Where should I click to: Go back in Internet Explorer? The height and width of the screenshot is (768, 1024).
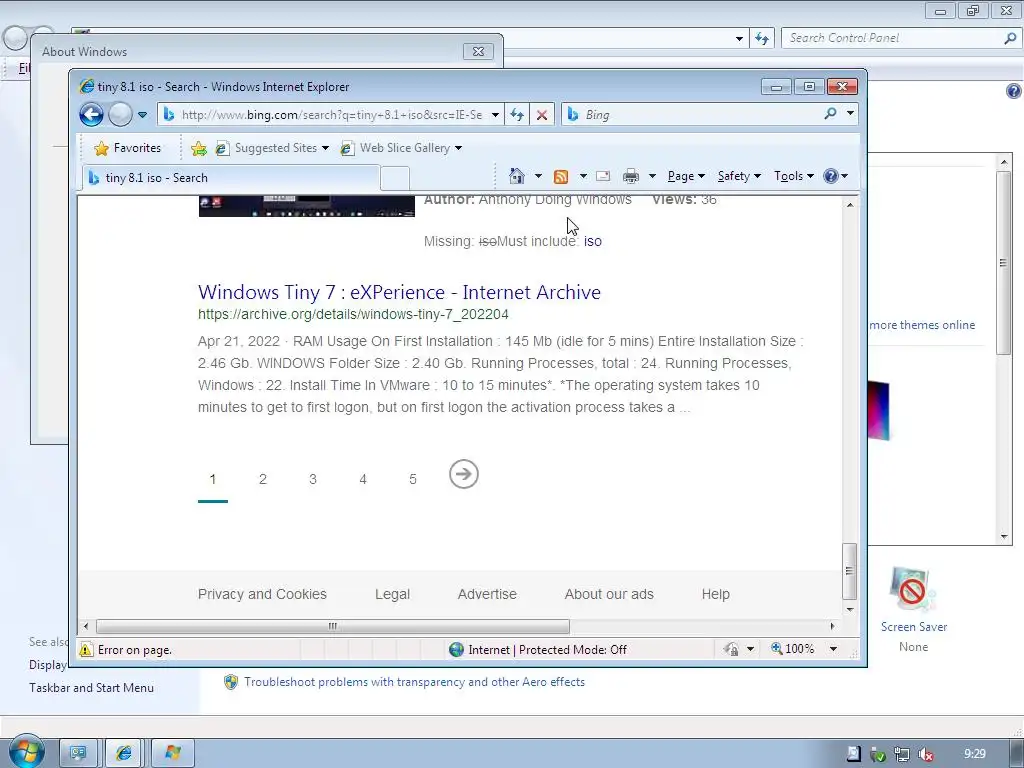91,115
